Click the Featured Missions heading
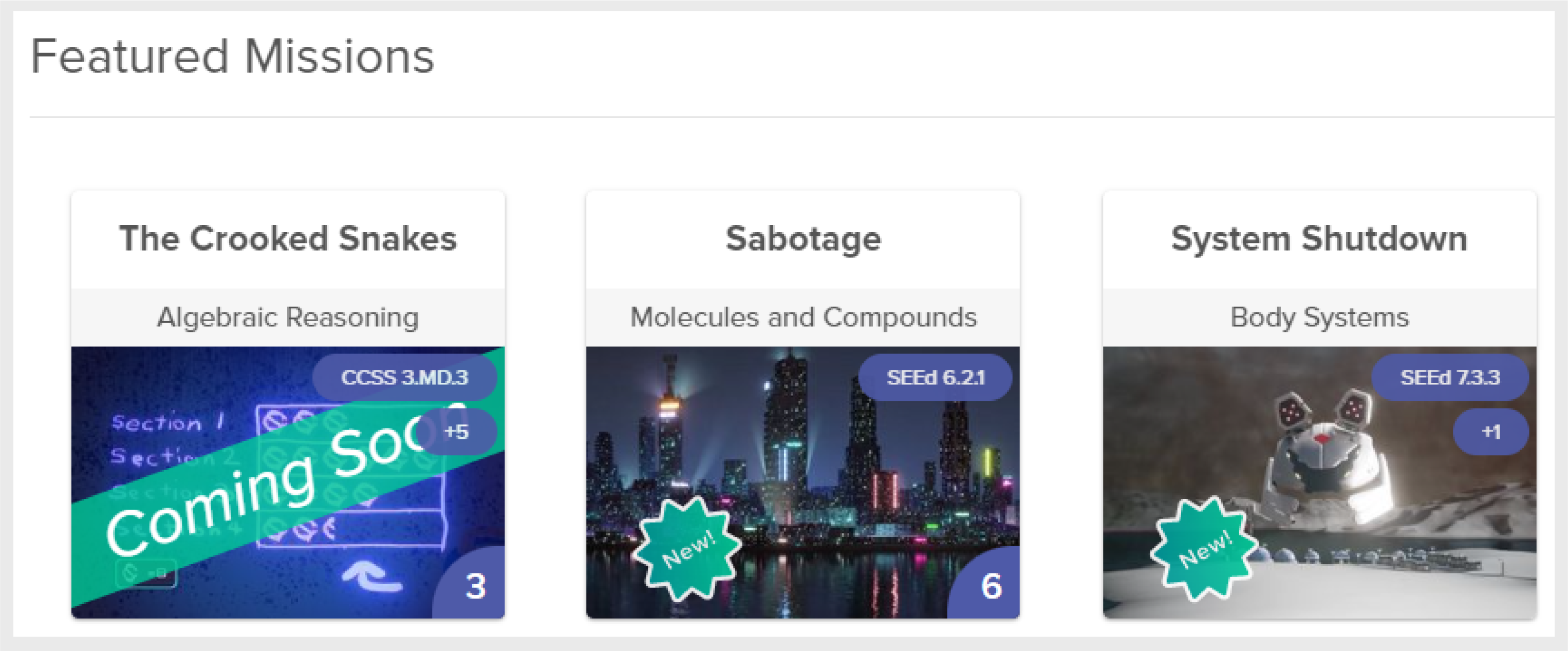Viewport: 1568px width, 651px height. [233, 56]
